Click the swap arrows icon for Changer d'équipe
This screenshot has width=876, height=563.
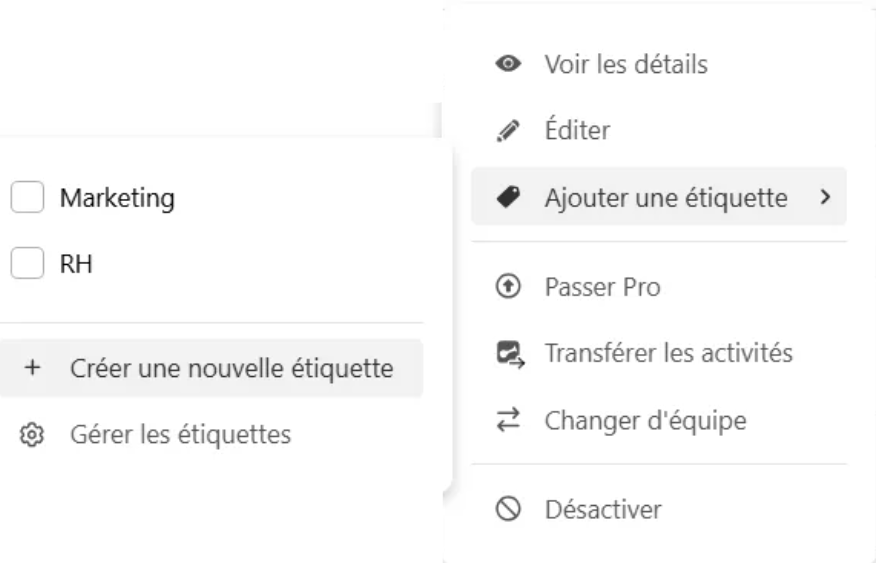508,421
